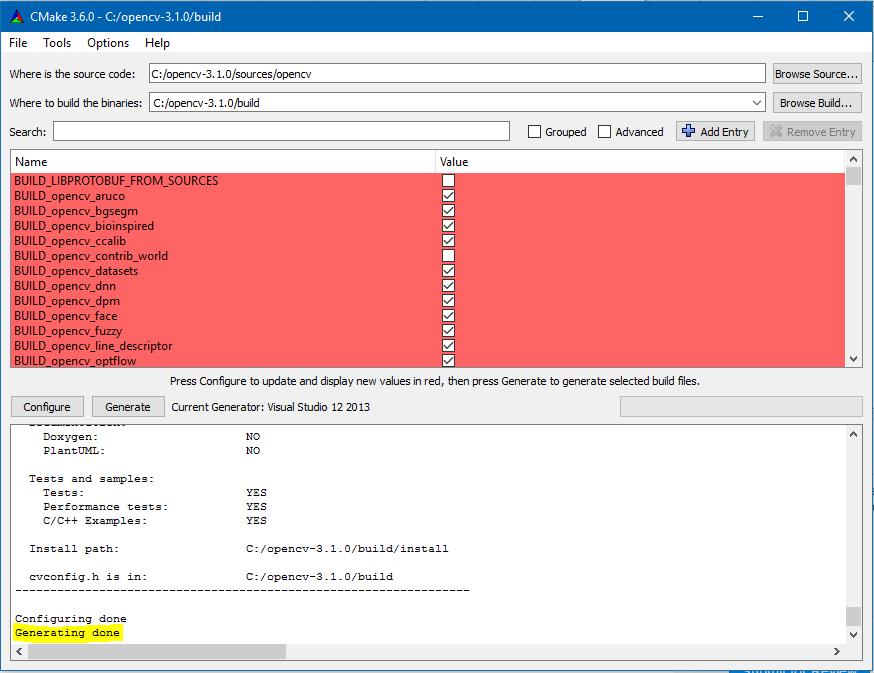This screenshot has height=673, width=874.
Task: Click the blue plus Add Entry icon
Action: tap(688, 132)
